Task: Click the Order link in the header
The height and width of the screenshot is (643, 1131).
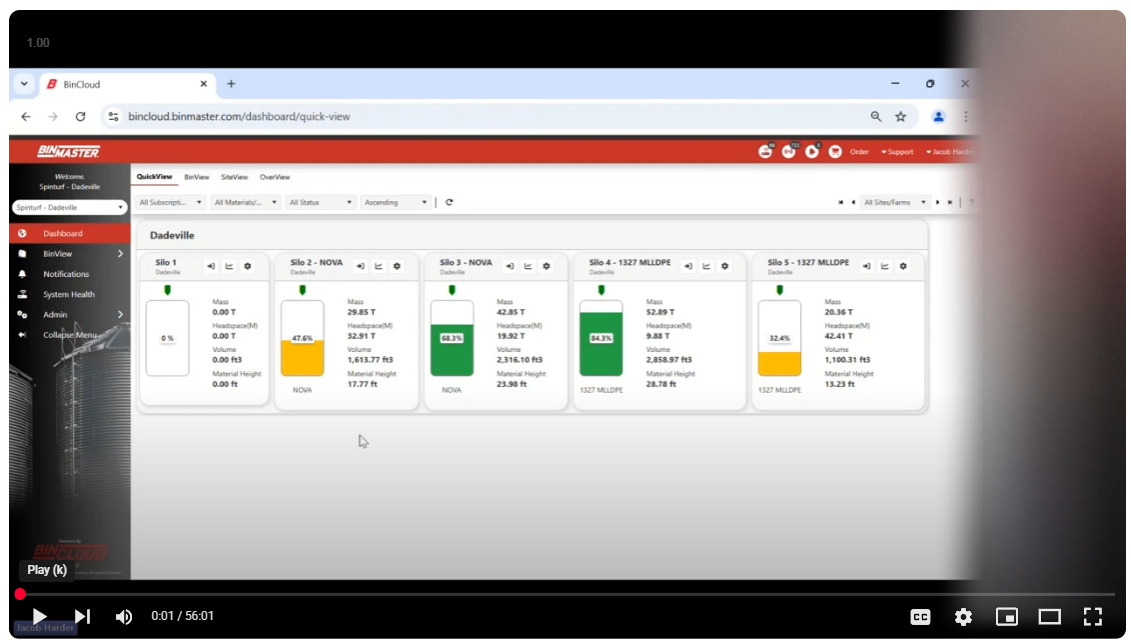Action: (859, 152)
